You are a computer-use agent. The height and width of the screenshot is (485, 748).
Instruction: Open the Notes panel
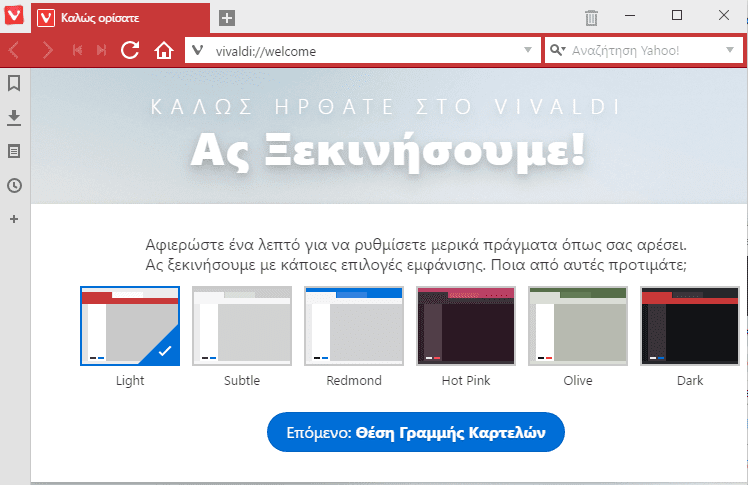(x=14, y=152)
